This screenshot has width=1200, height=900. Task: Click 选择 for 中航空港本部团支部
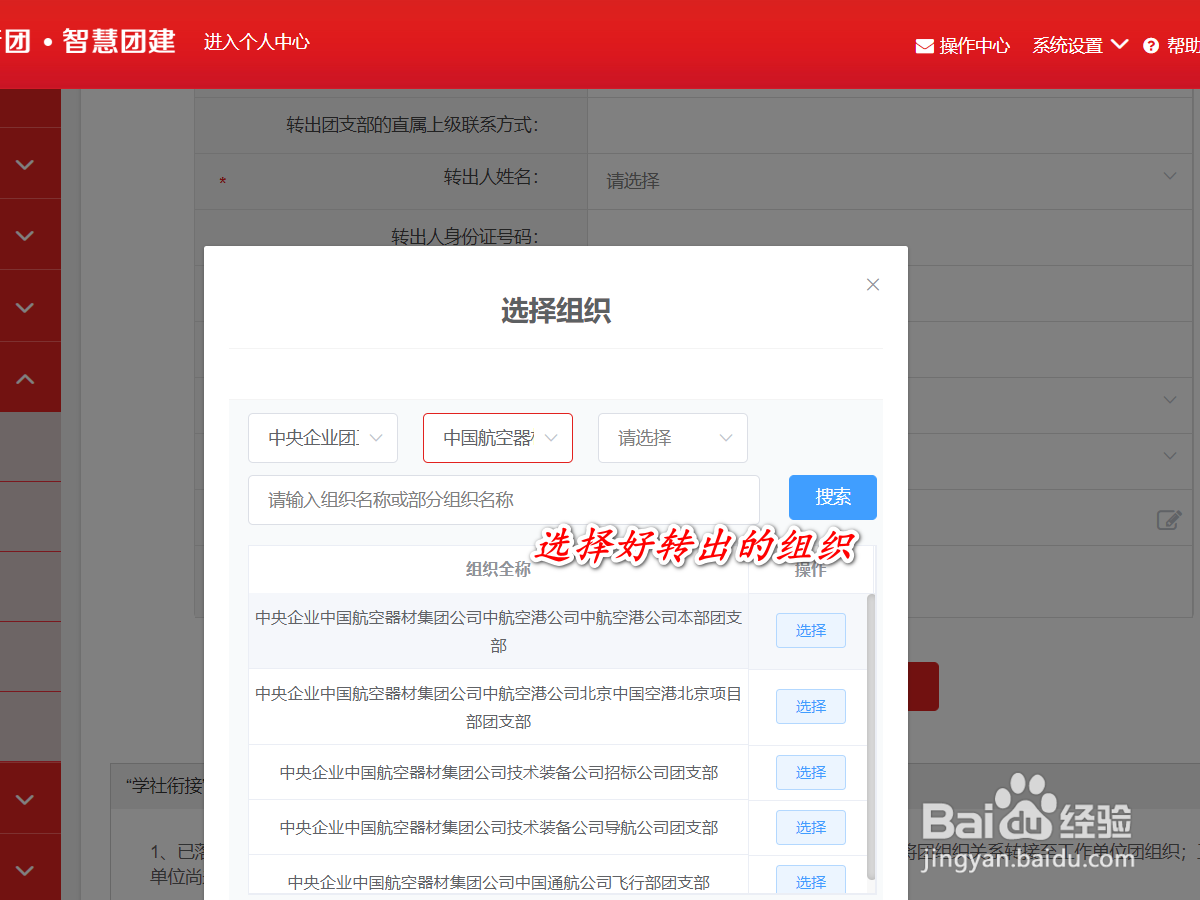[810, 630]
